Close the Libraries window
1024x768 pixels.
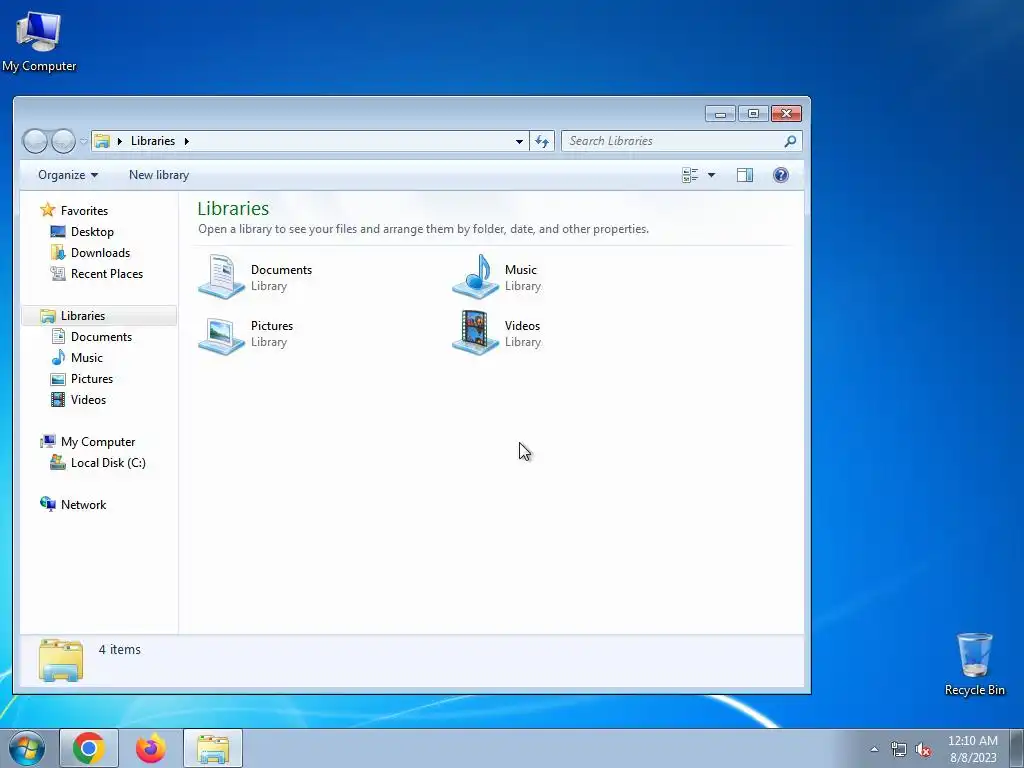click(x=786, y=114)
